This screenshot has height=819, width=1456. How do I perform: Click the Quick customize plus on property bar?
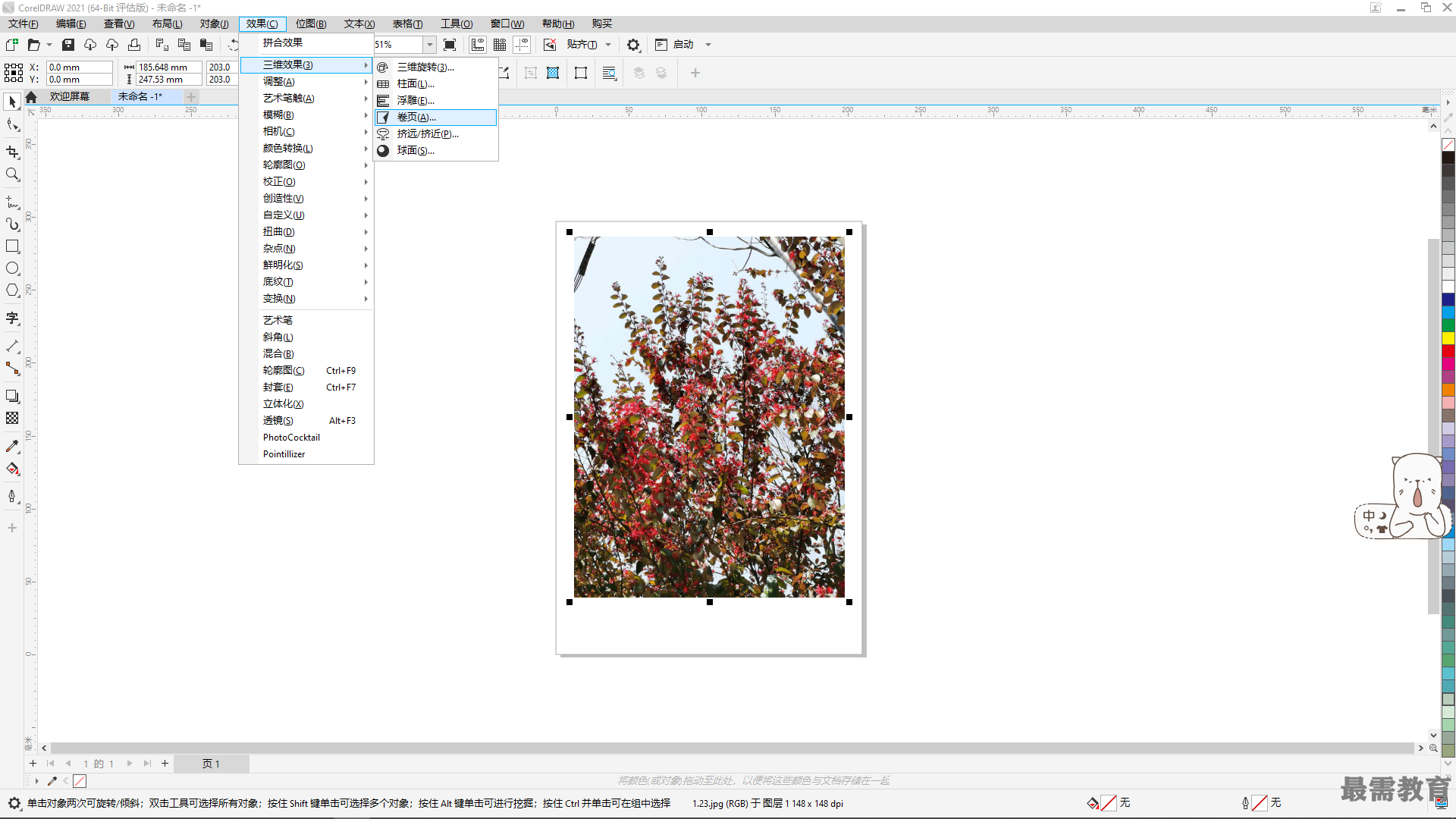[695, 73]
